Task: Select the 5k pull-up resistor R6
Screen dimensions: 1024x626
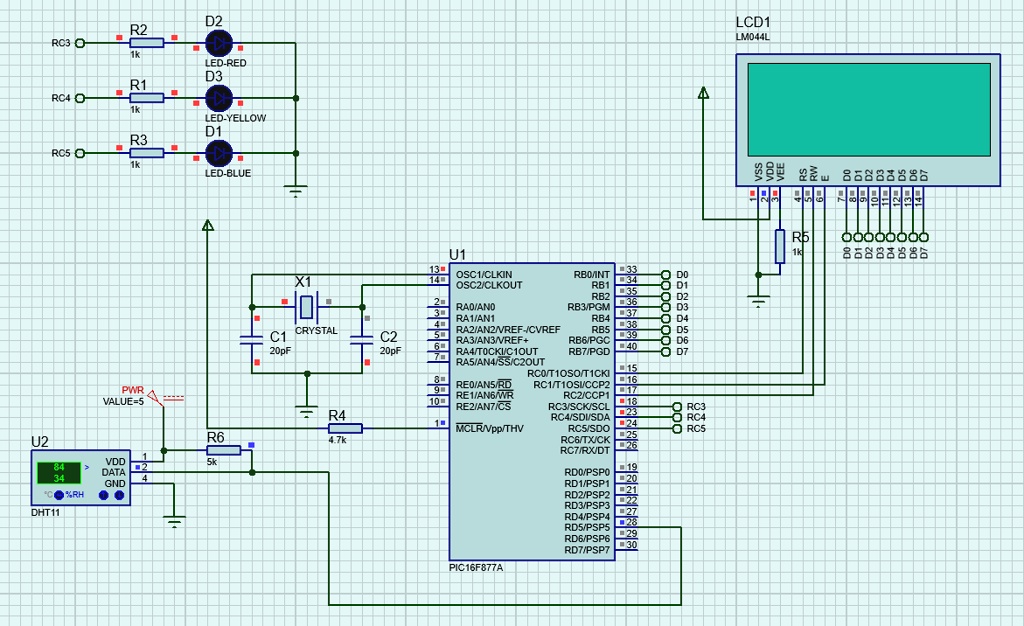Action: click(223, 450)
